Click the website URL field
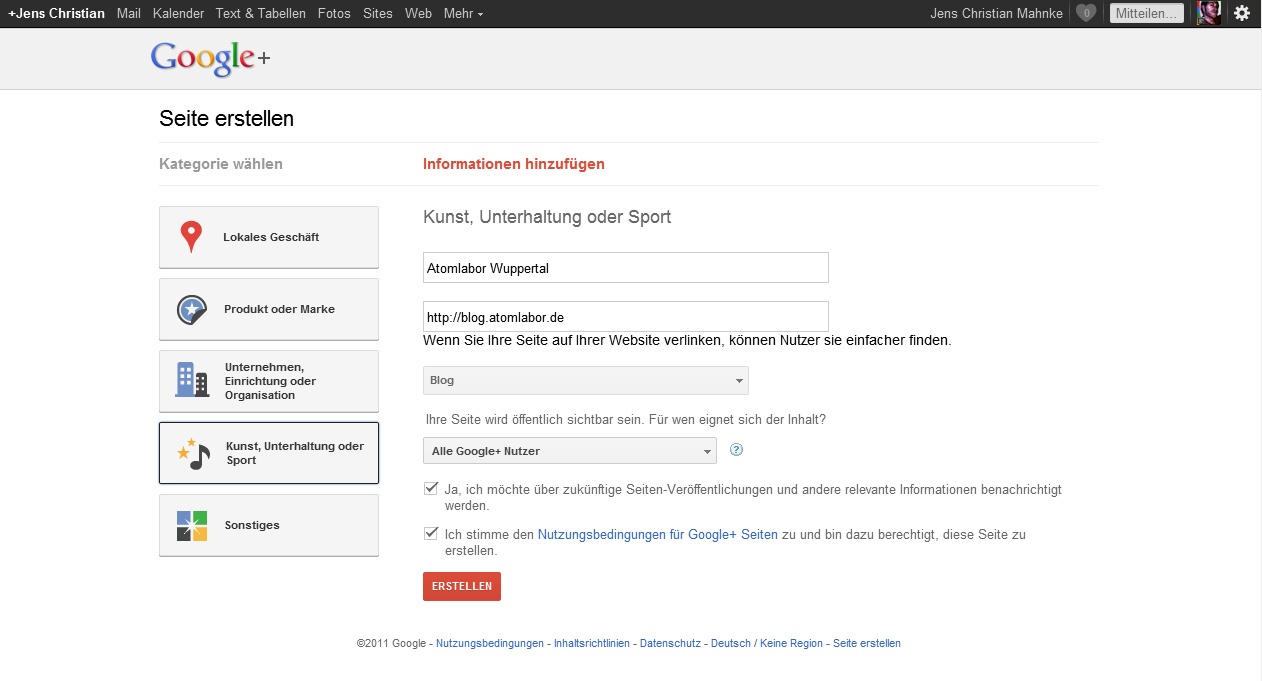This screenshot has height=681, width=1262. (x=626, y=317)
